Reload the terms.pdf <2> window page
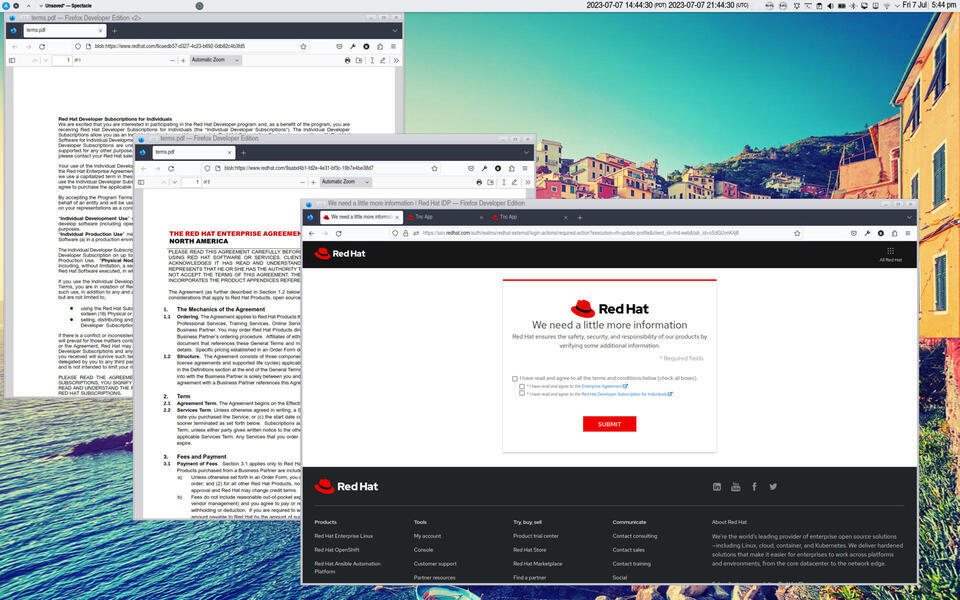Screen dimensions: 960x600 coord(42,47)
